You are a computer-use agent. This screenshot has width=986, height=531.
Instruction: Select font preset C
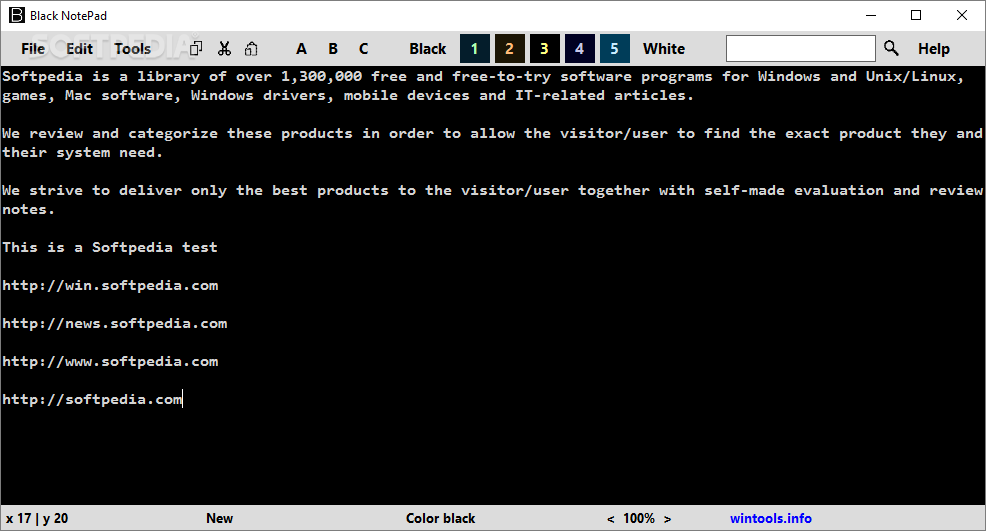click(363, 48)
